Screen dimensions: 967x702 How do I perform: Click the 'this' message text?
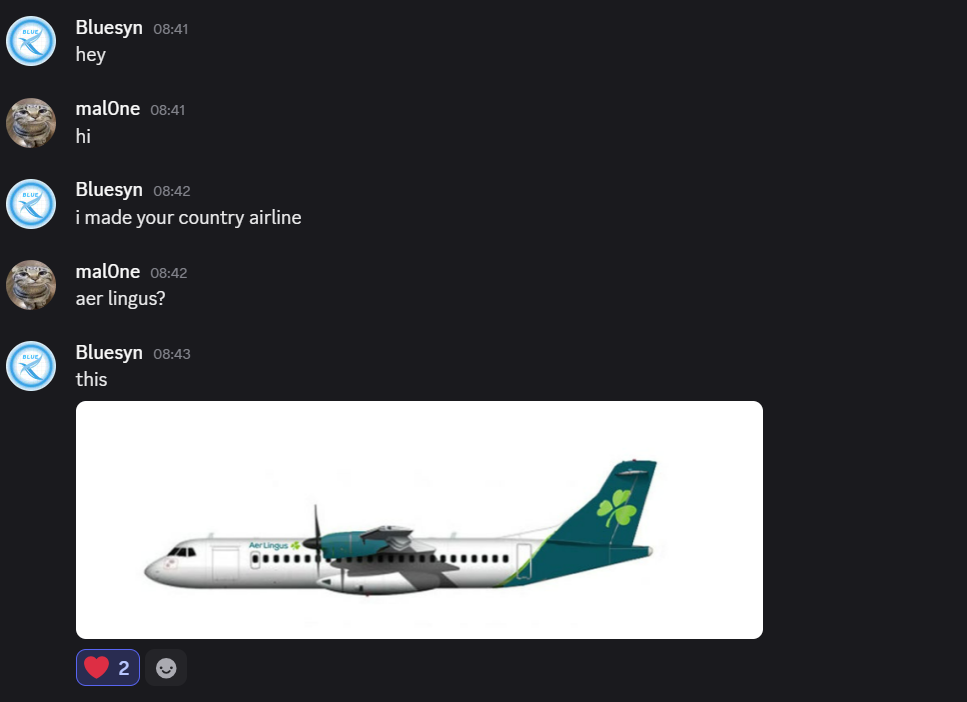pos(91,380)
